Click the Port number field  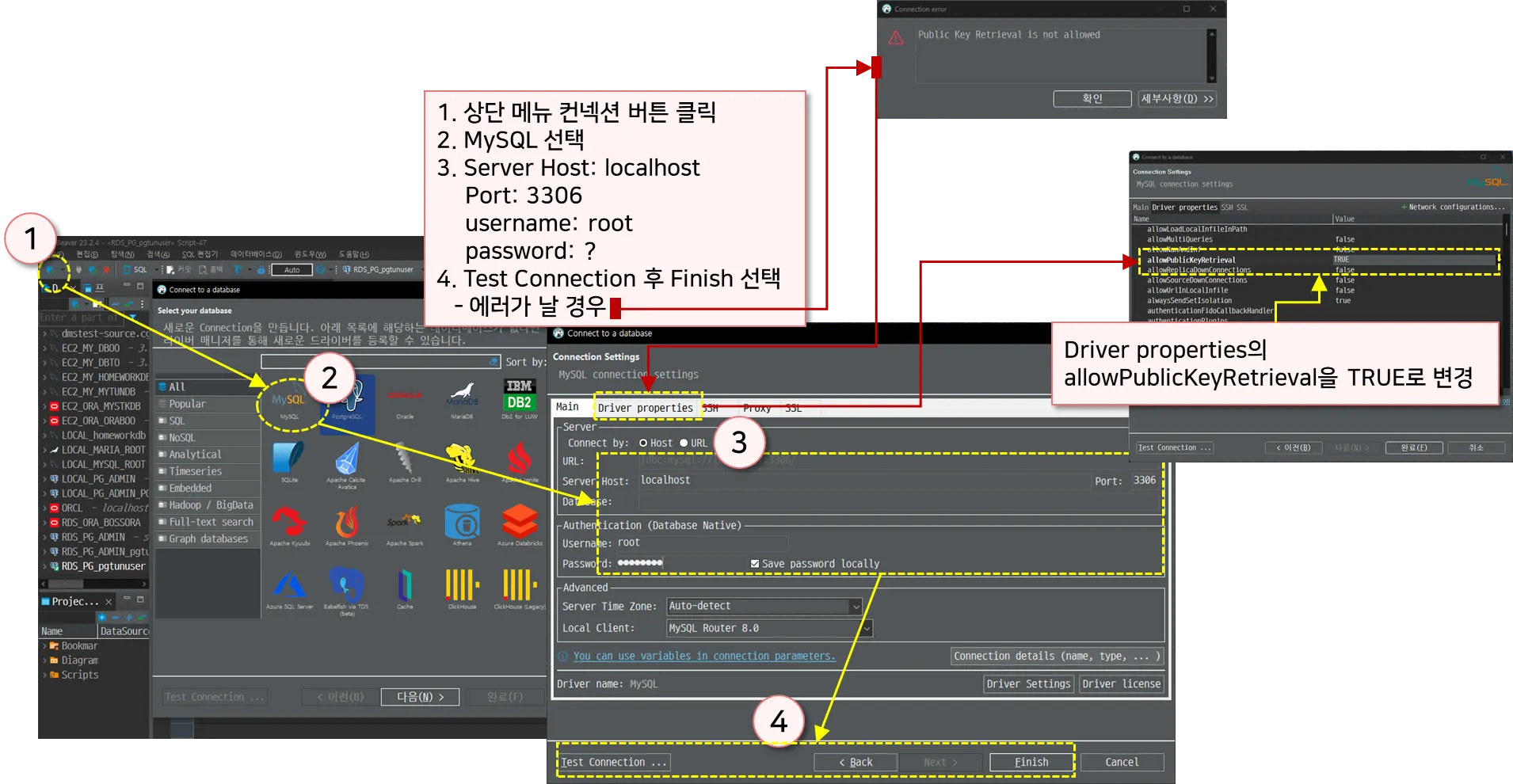1147,481
